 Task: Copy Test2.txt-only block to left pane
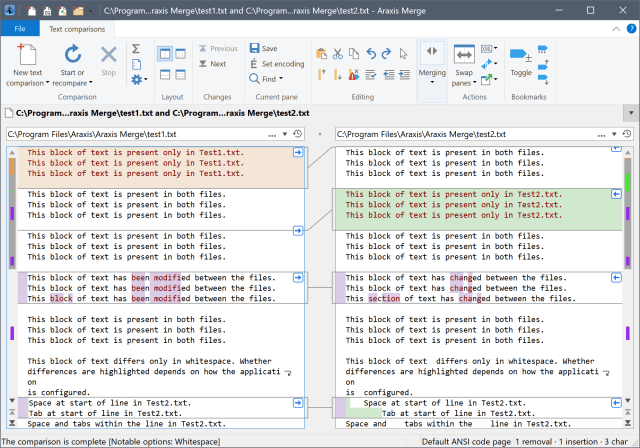click(616, 194)
